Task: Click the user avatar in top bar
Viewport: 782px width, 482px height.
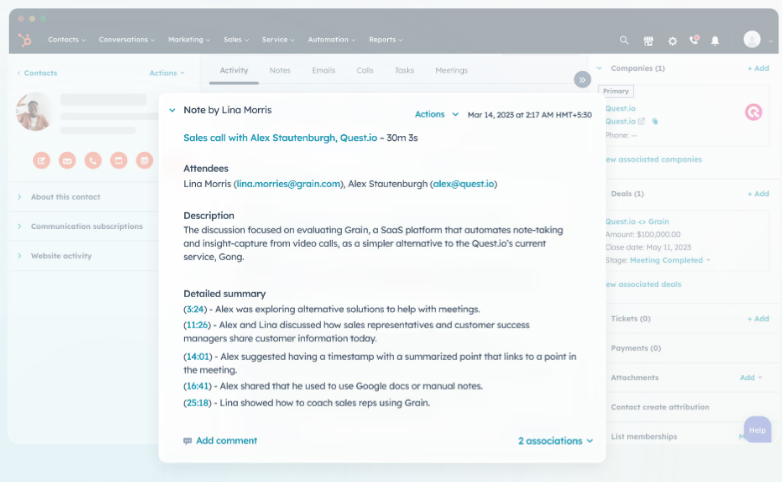Action: [752, 39]
